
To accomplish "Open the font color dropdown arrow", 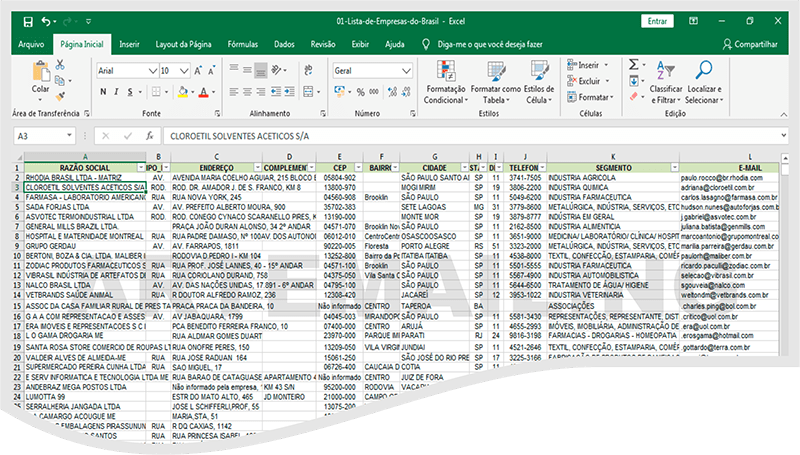I will (213, 92).
